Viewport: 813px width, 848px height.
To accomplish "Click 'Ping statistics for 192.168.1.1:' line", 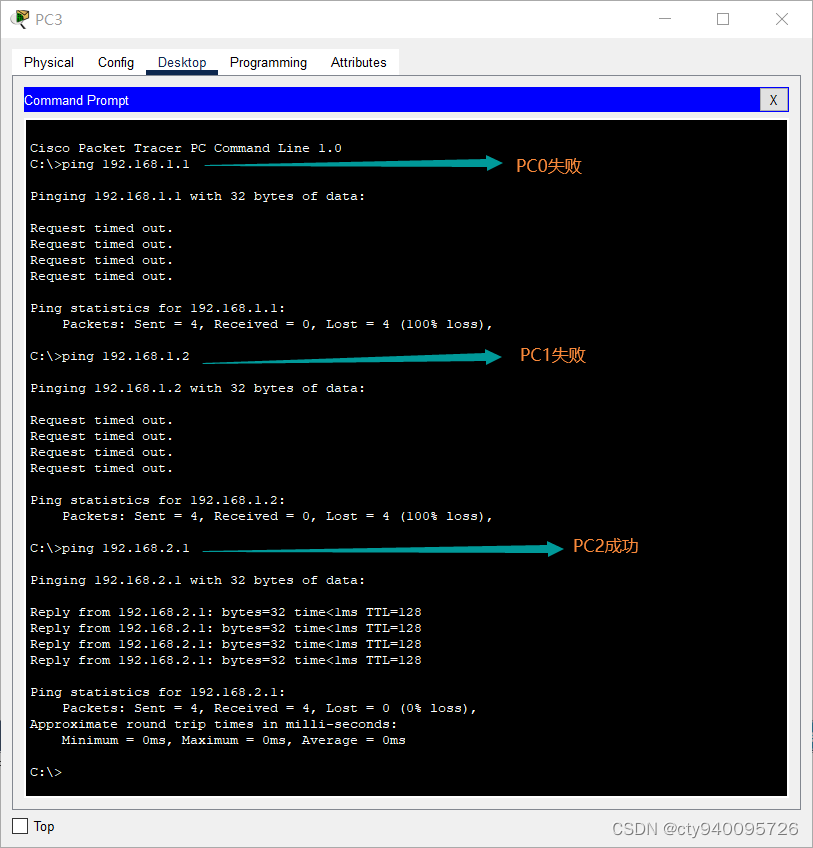I will (x=157, y=308).
